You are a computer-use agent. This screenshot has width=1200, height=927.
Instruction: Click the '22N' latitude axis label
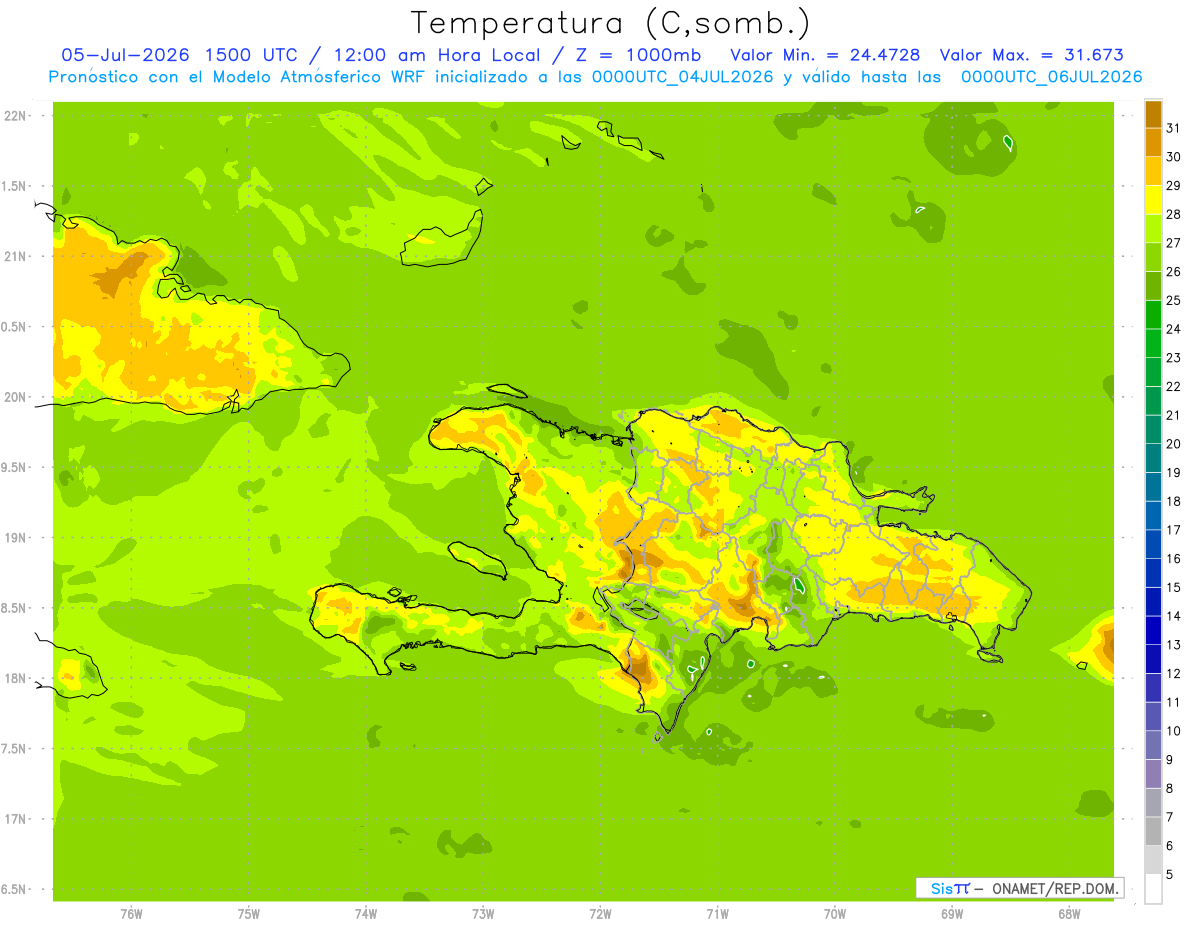[15, 115]
